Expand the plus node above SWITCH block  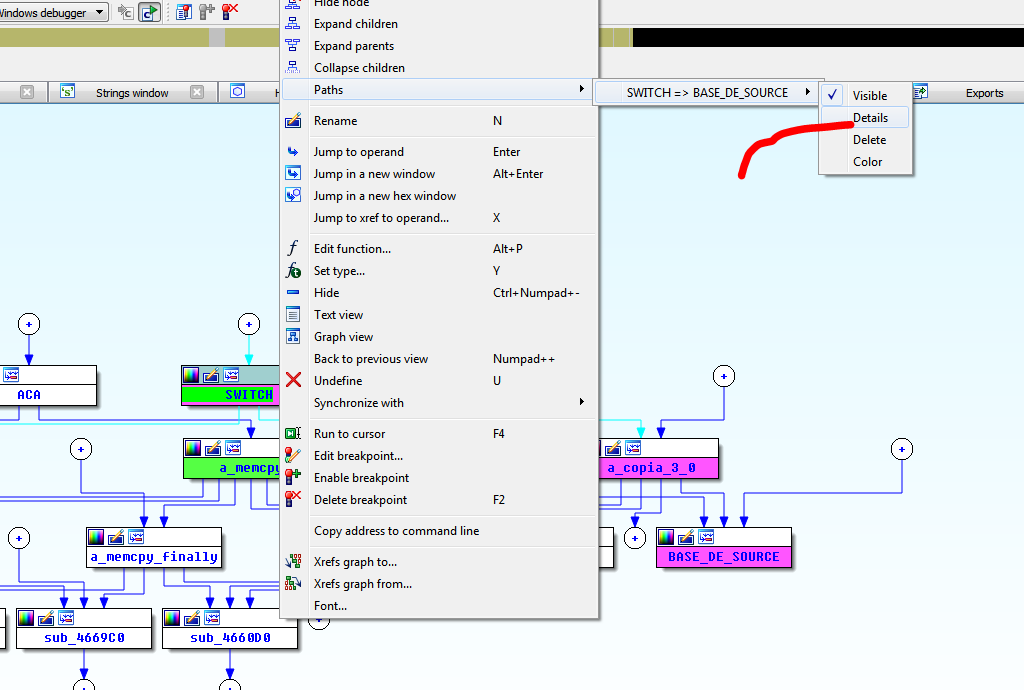(x=249, y=324)
